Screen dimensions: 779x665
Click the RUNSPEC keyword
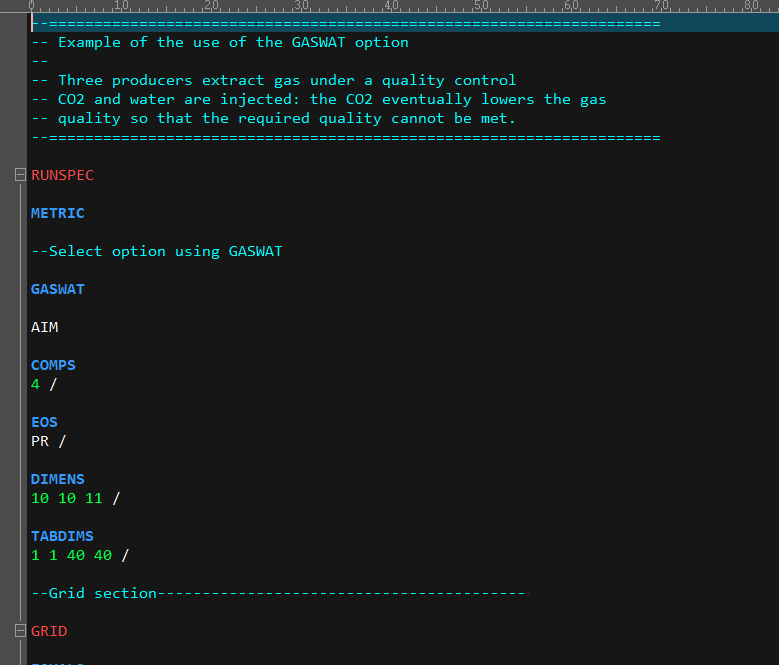click(62, 175)
